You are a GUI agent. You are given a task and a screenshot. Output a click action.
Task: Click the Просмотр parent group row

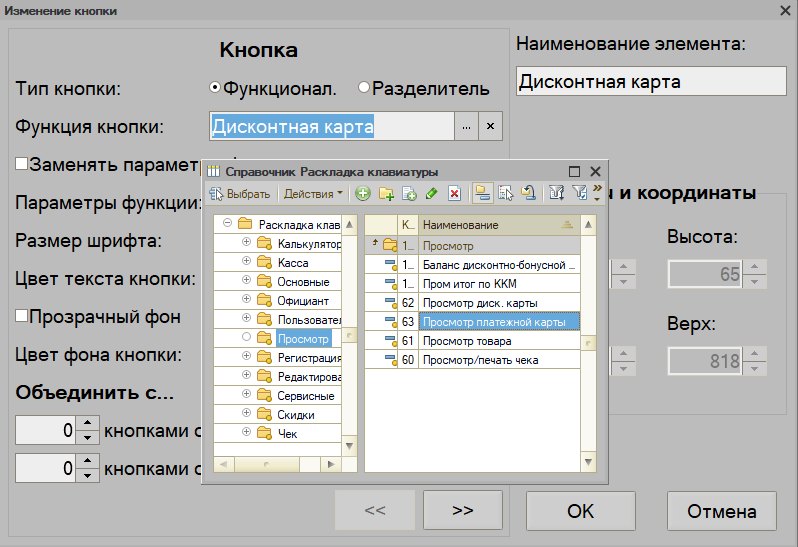(472, 246)
